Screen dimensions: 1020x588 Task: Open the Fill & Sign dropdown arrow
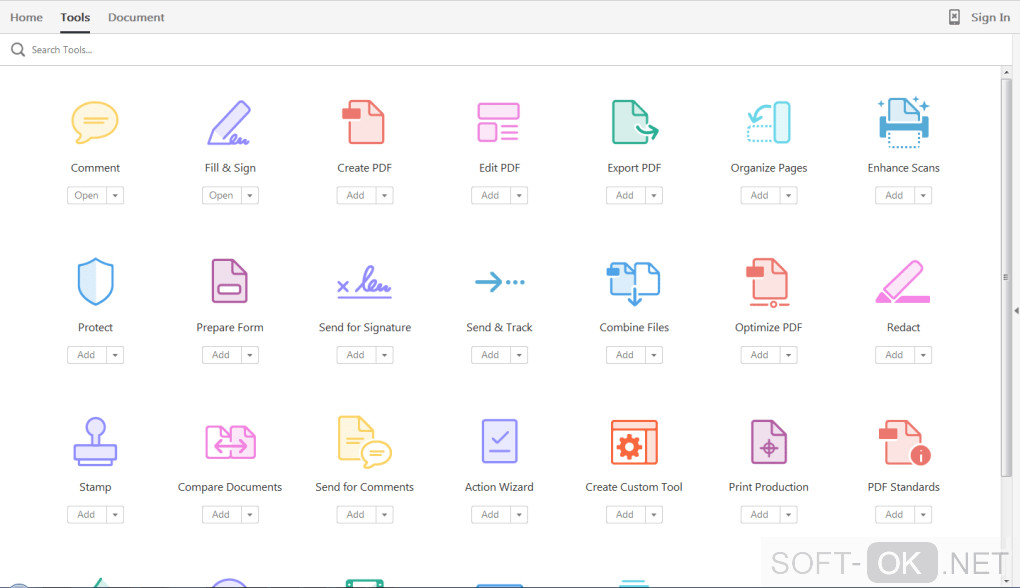pos(250,195)
